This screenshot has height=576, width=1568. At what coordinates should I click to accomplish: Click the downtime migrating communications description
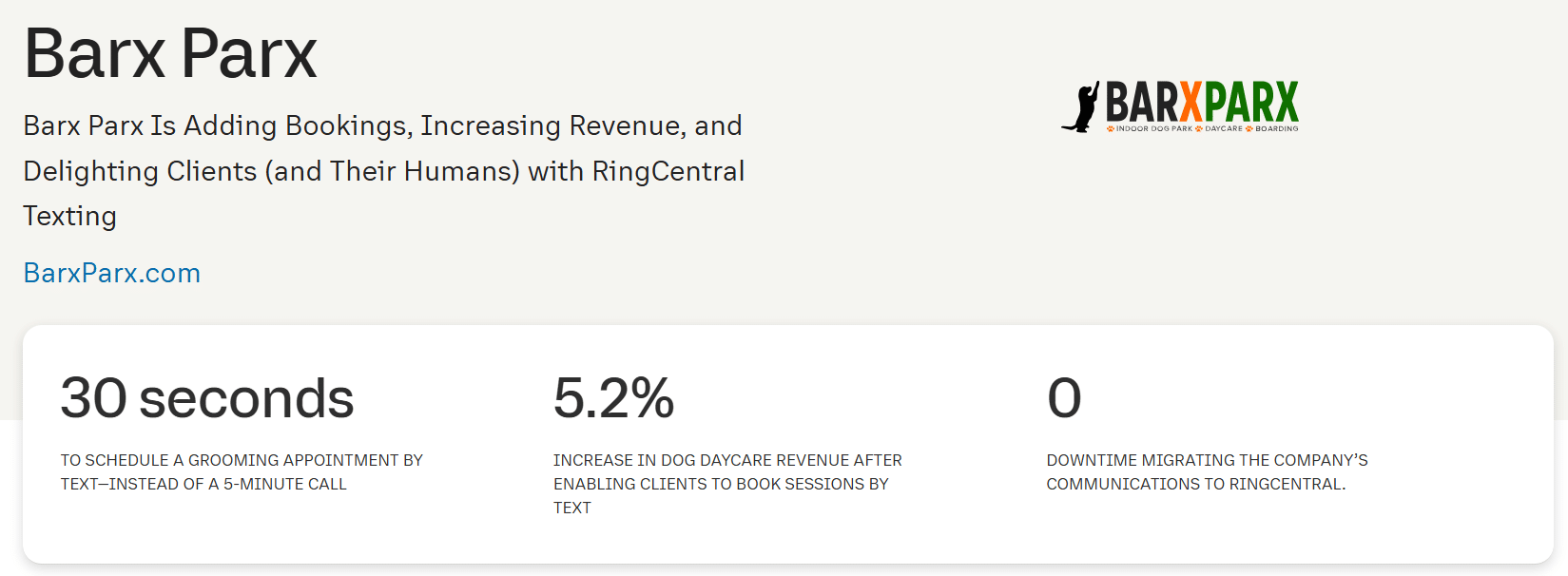pos(1207,471)
